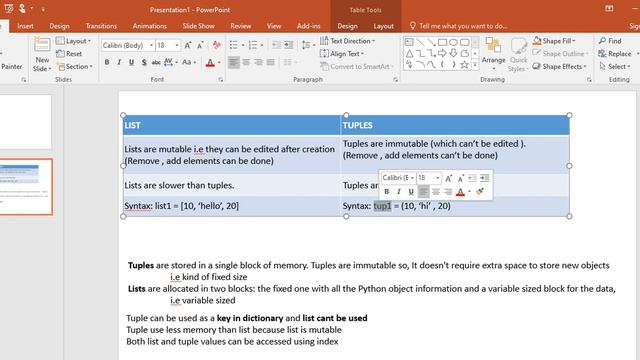Open the Font dialog launcher

[x=221, y=80]
